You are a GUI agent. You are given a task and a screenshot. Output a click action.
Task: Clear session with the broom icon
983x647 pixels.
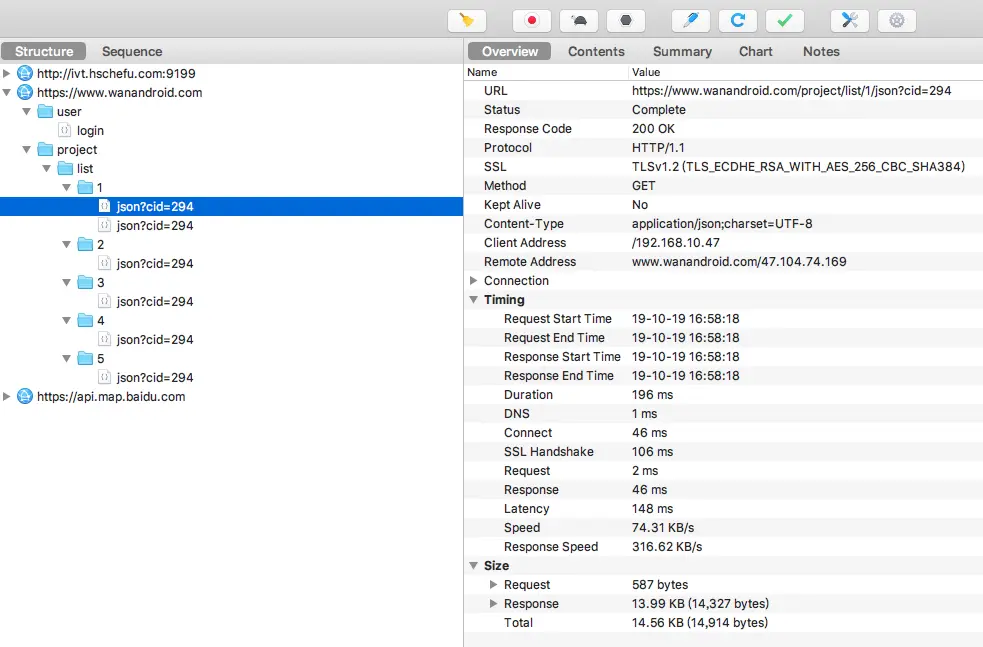tap(466, 21)
